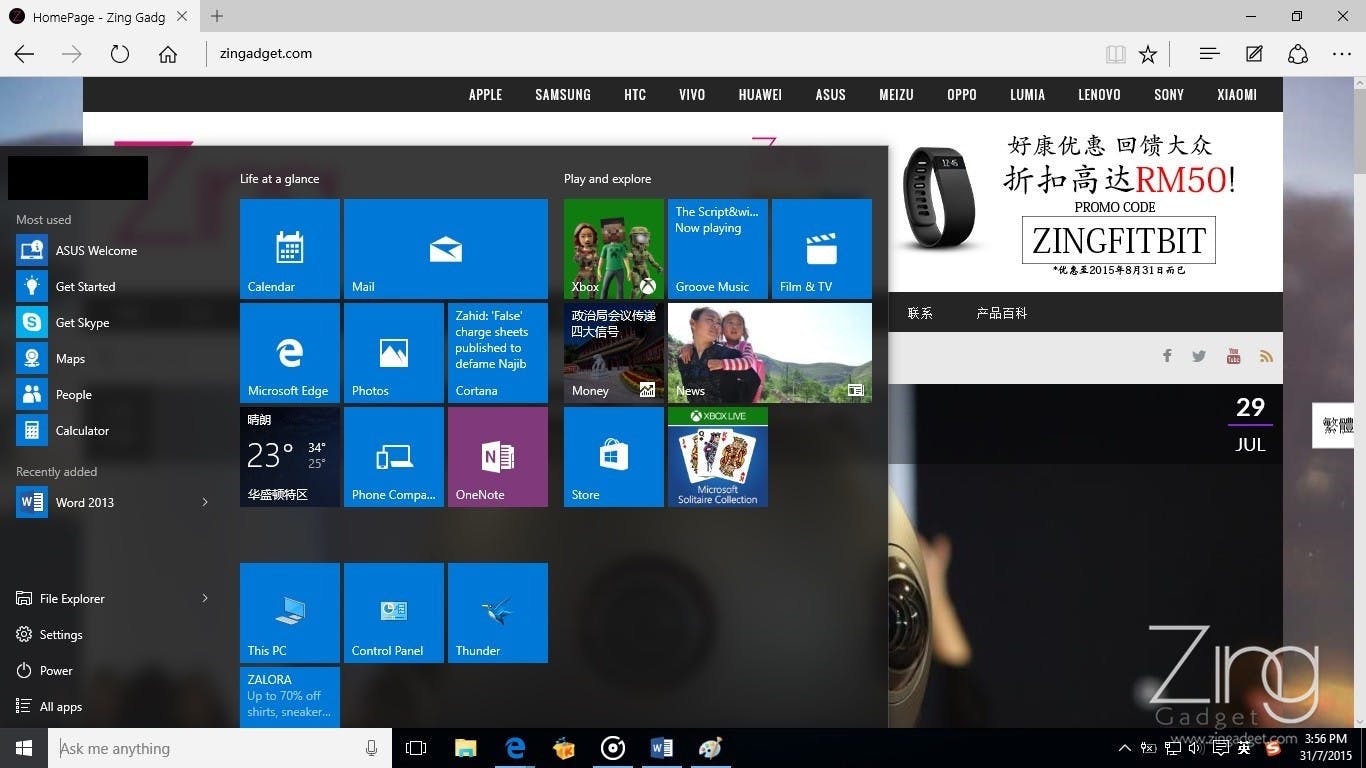Open the Mail tile in the Start menu

pos(445,248)
